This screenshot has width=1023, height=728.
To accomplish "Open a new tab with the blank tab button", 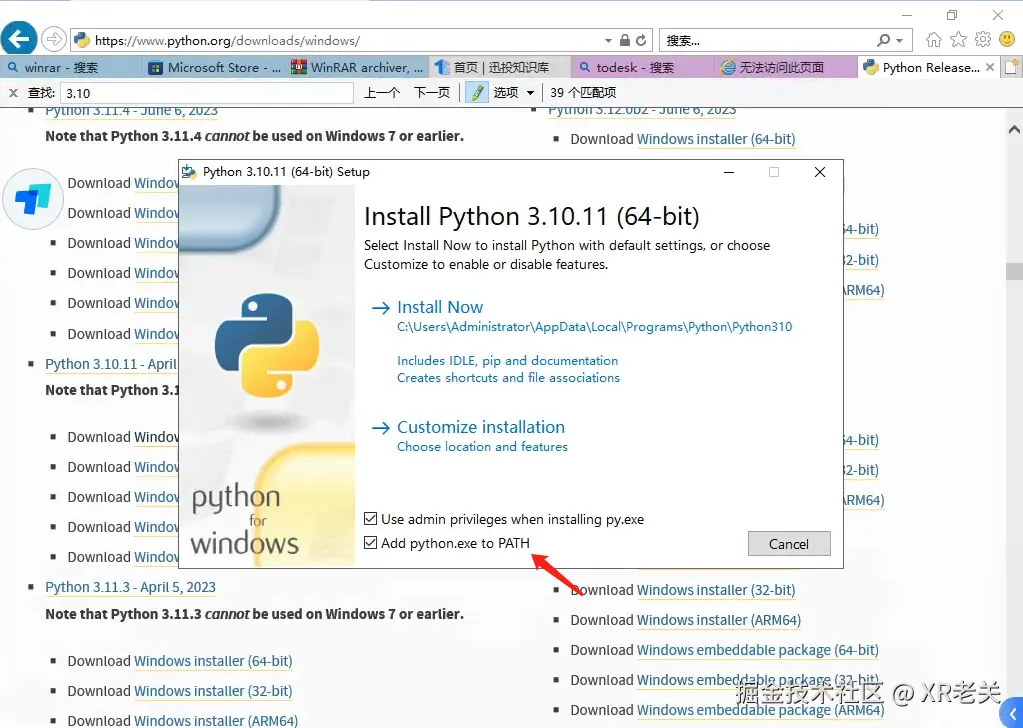I will tap(1012, 67).
